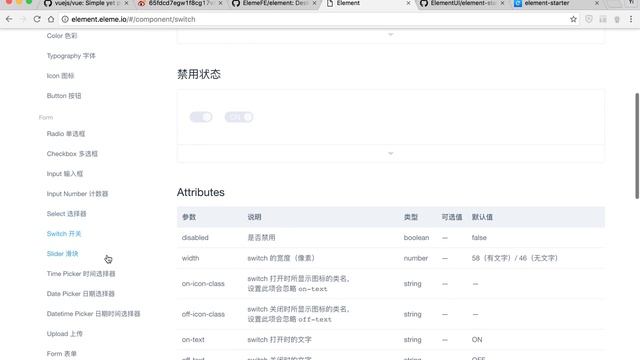
Task: Open Button 按钮 in sidebar
Action: [x=64, y=96]
